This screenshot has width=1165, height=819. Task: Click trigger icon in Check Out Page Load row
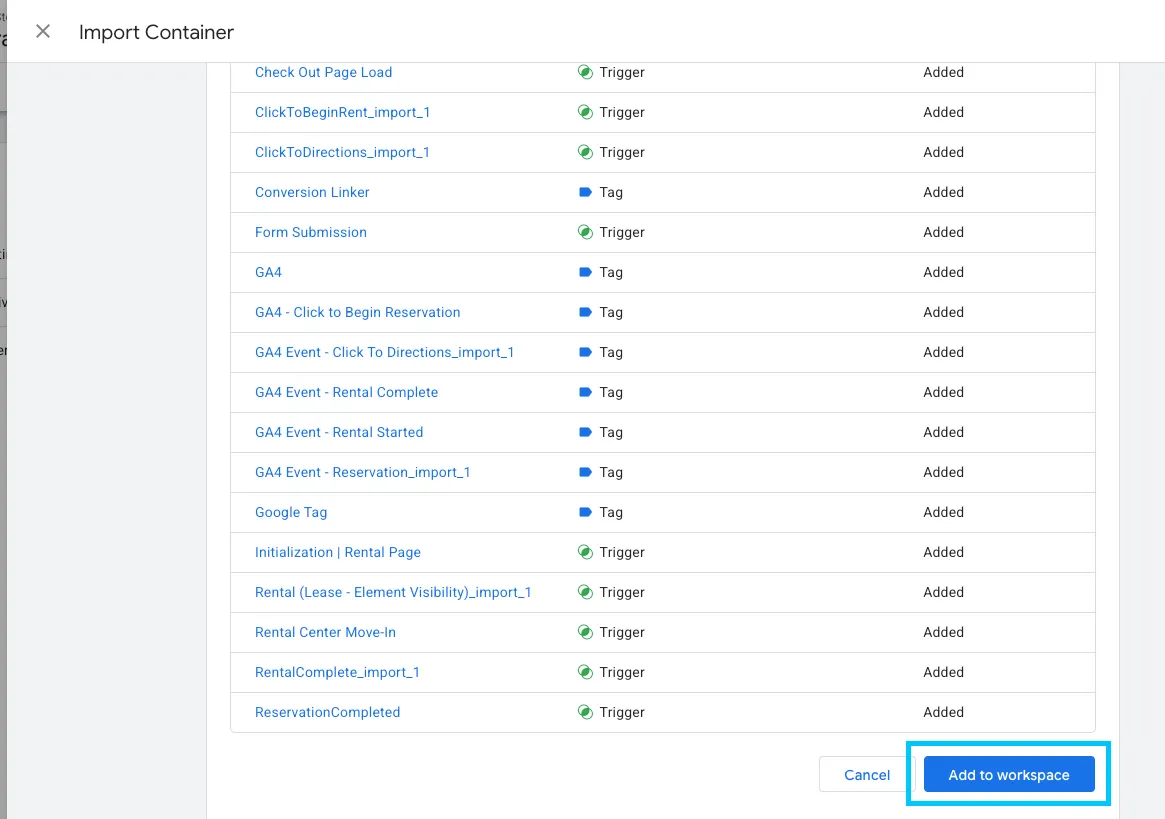tap(585, 72)
